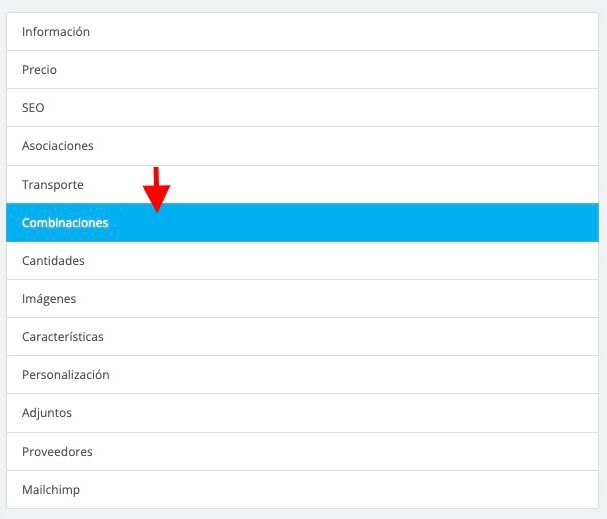Viewport: 607px width, 519px height.
Task: Go to the Personalización tab
Action: click(x=302, y=375)
